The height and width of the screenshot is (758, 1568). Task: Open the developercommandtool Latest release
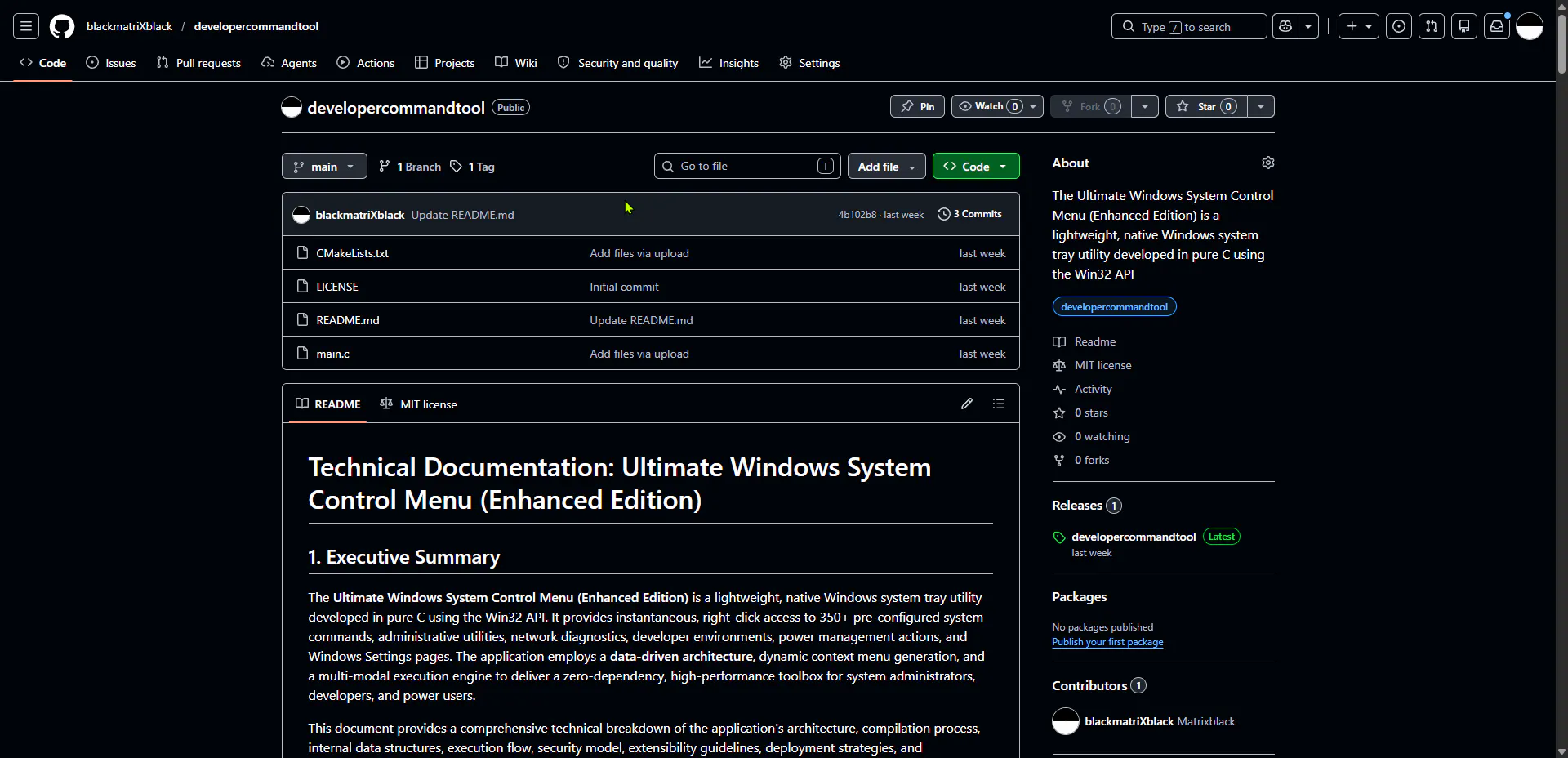click(1134, 537)
